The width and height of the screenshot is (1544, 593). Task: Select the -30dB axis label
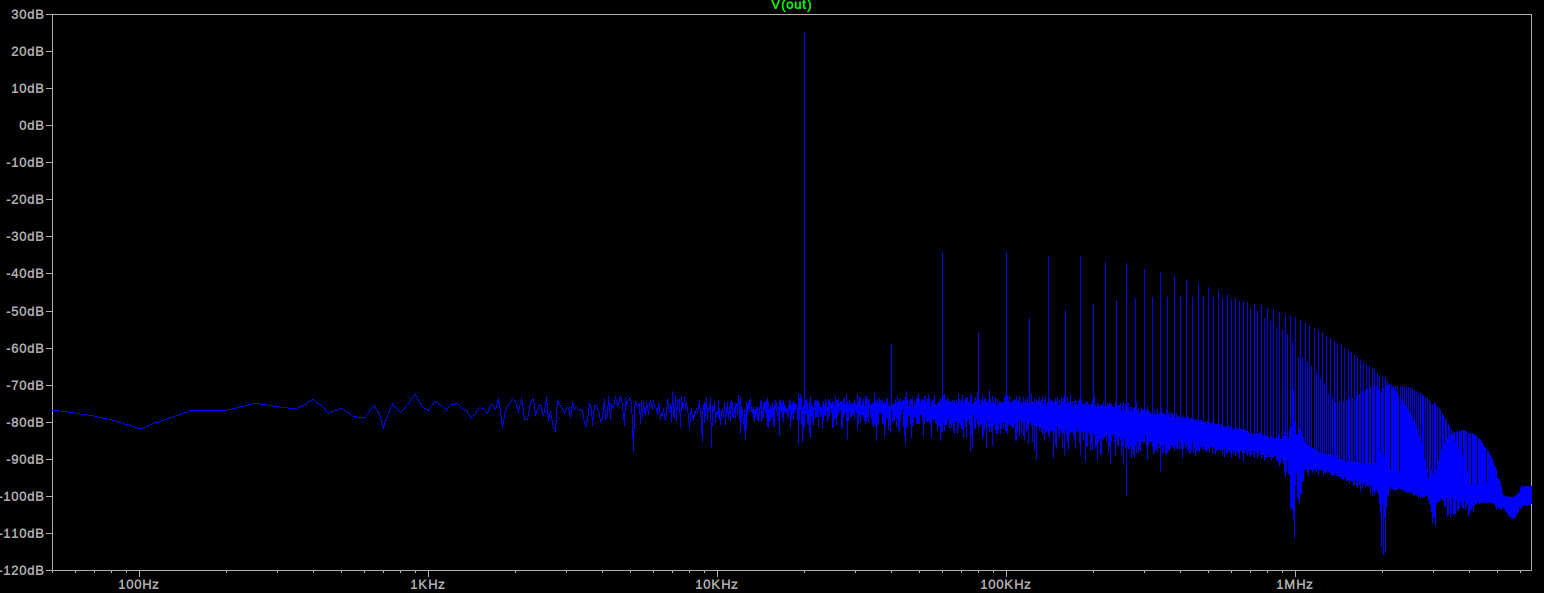point(27,236)
